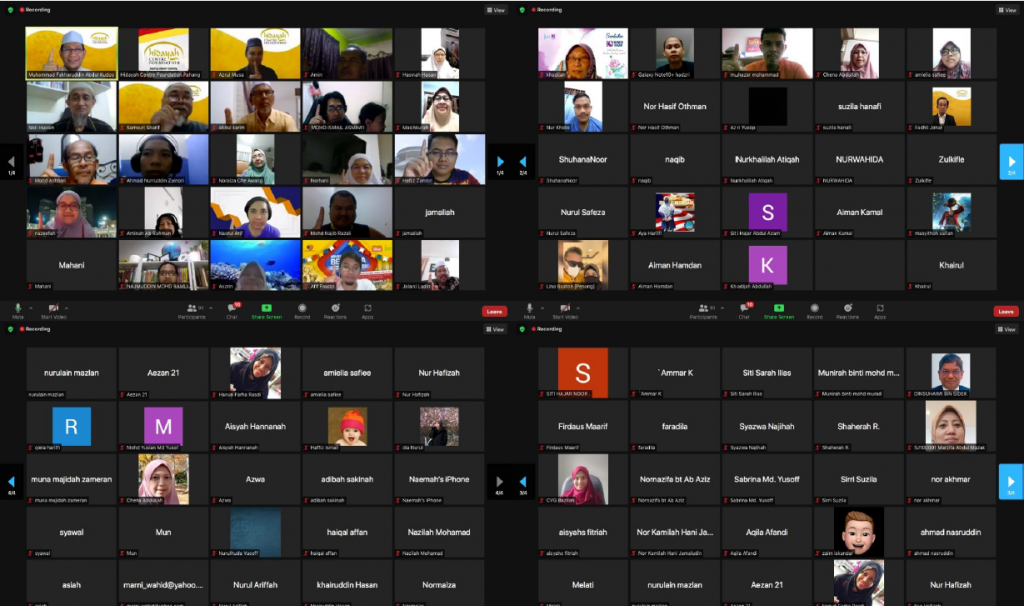The width and height of the screenshot is (1024, 606).
Task: Toggle Mute microphone in the top-left window
Action: (x=18, y=309)
